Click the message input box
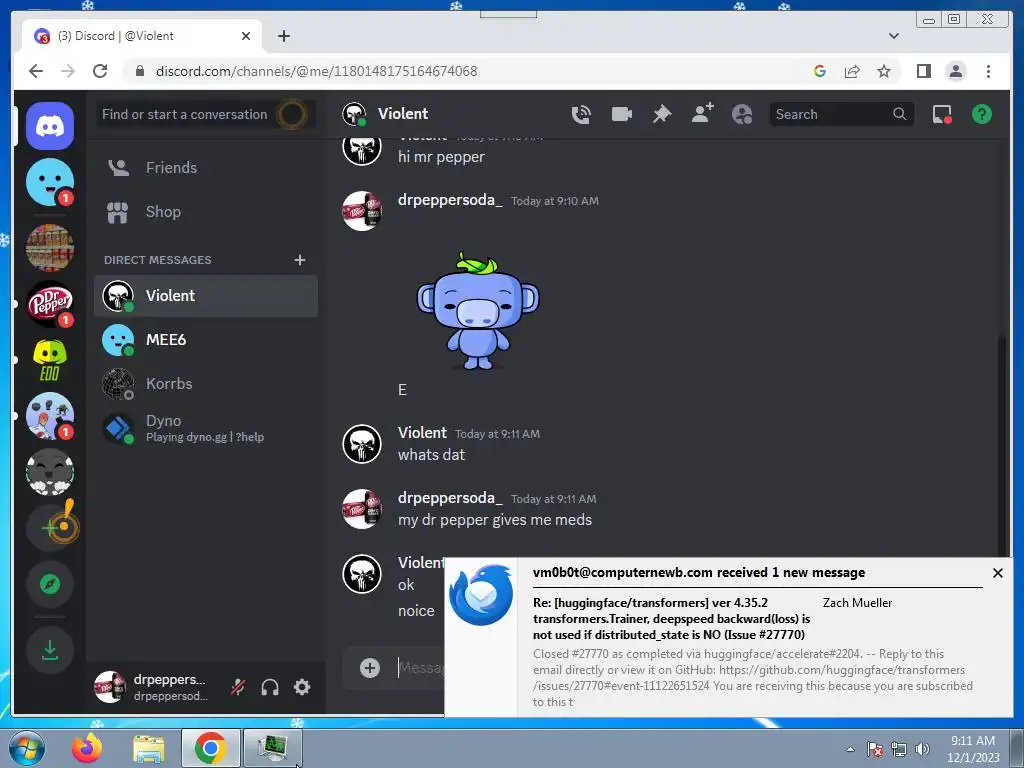The height and width of the screenshot is (768, 1024). [420, 667]
